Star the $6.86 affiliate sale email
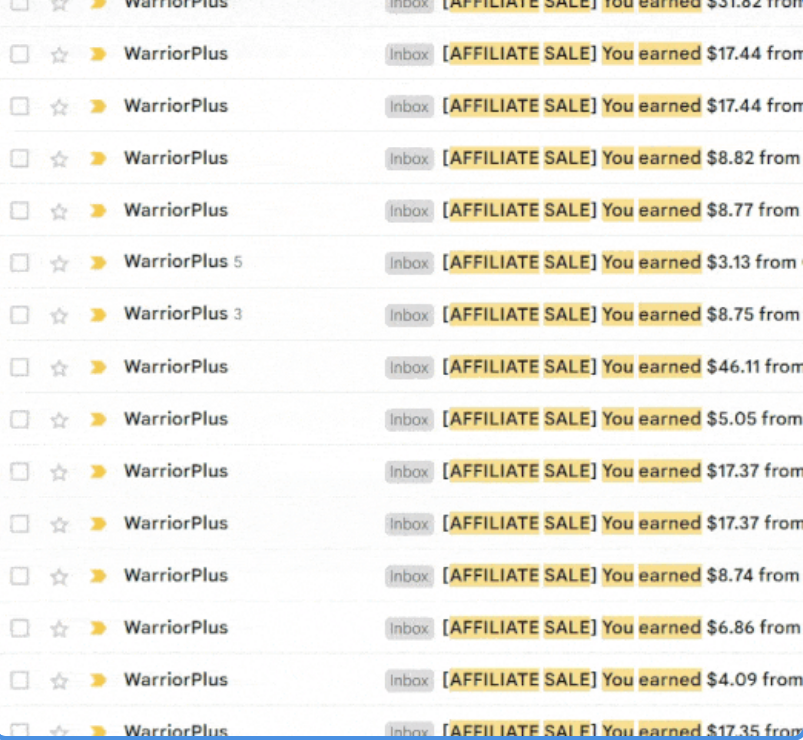Screen dimensions: 803x740 (x=59, y=629)
